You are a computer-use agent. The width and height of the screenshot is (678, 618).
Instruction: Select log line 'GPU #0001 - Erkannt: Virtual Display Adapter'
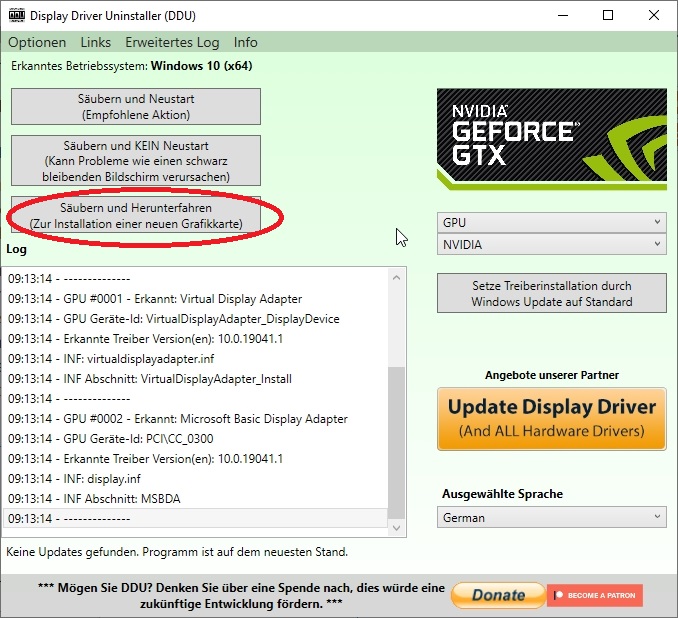coord(195,299)
